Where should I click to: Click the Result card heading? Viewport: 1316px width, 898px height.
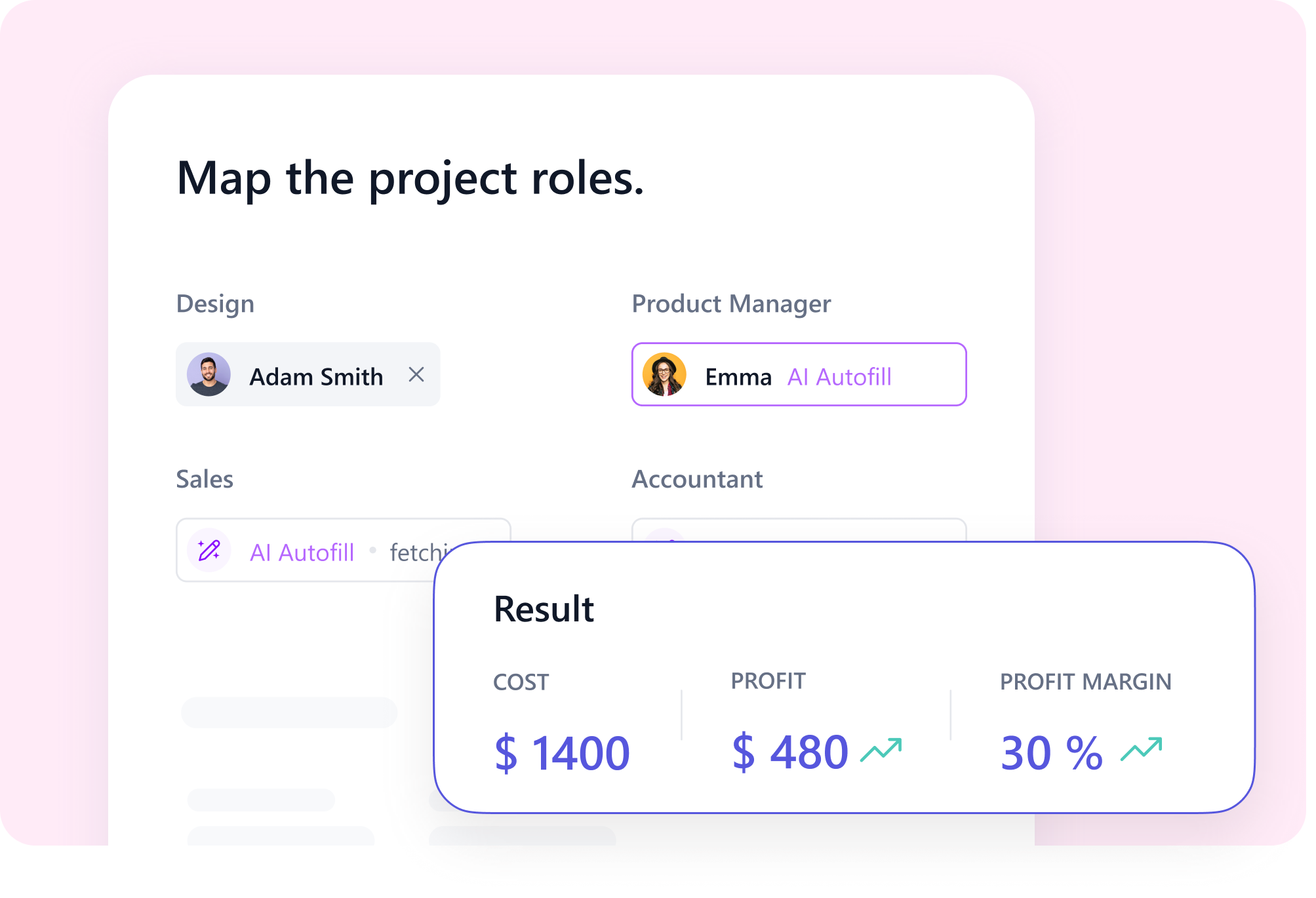coord(544,609)
